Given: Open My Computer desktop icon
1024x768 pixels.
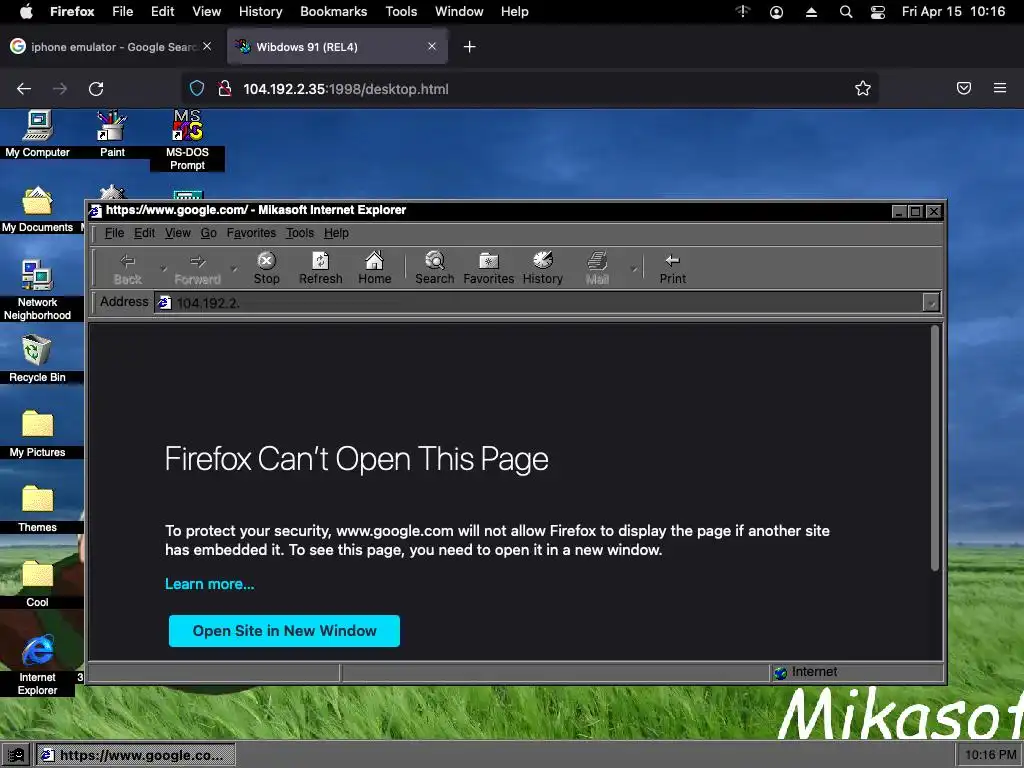Looking at the screenshot, I should point(37,134).
